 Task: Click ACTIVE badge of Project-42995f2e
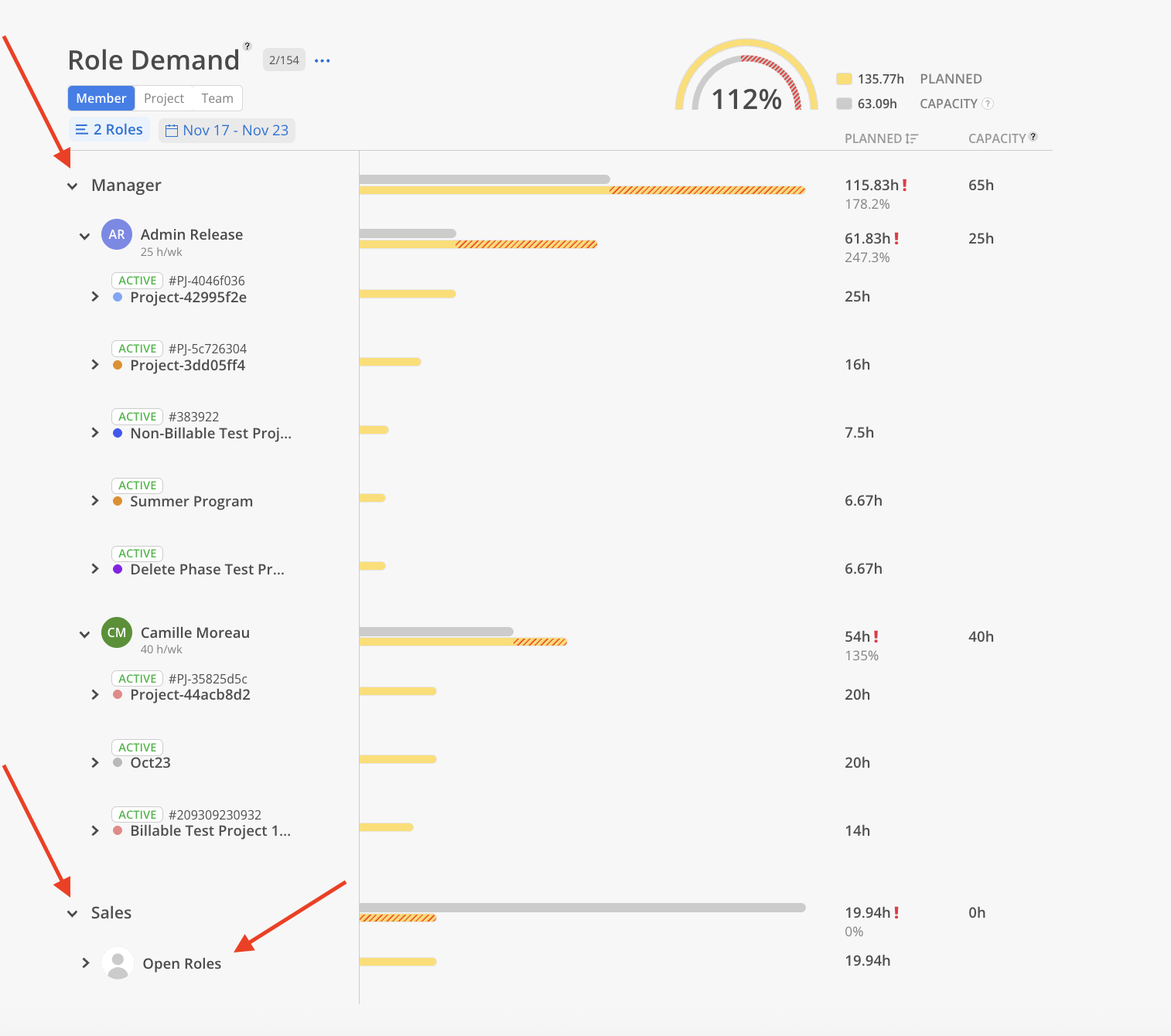(138, 281)
